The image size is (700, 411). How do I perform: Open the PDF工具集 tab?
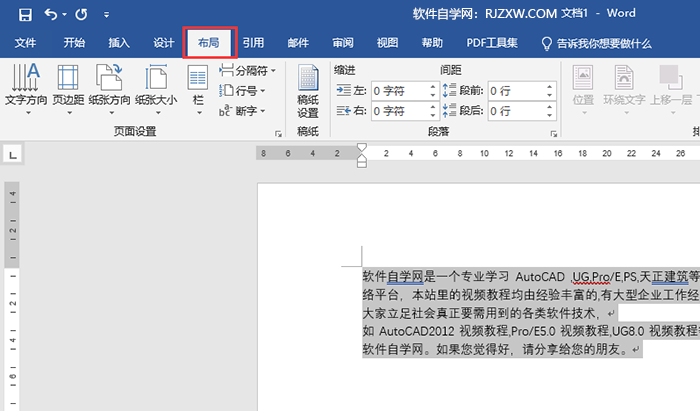click(x=492, y=43)
